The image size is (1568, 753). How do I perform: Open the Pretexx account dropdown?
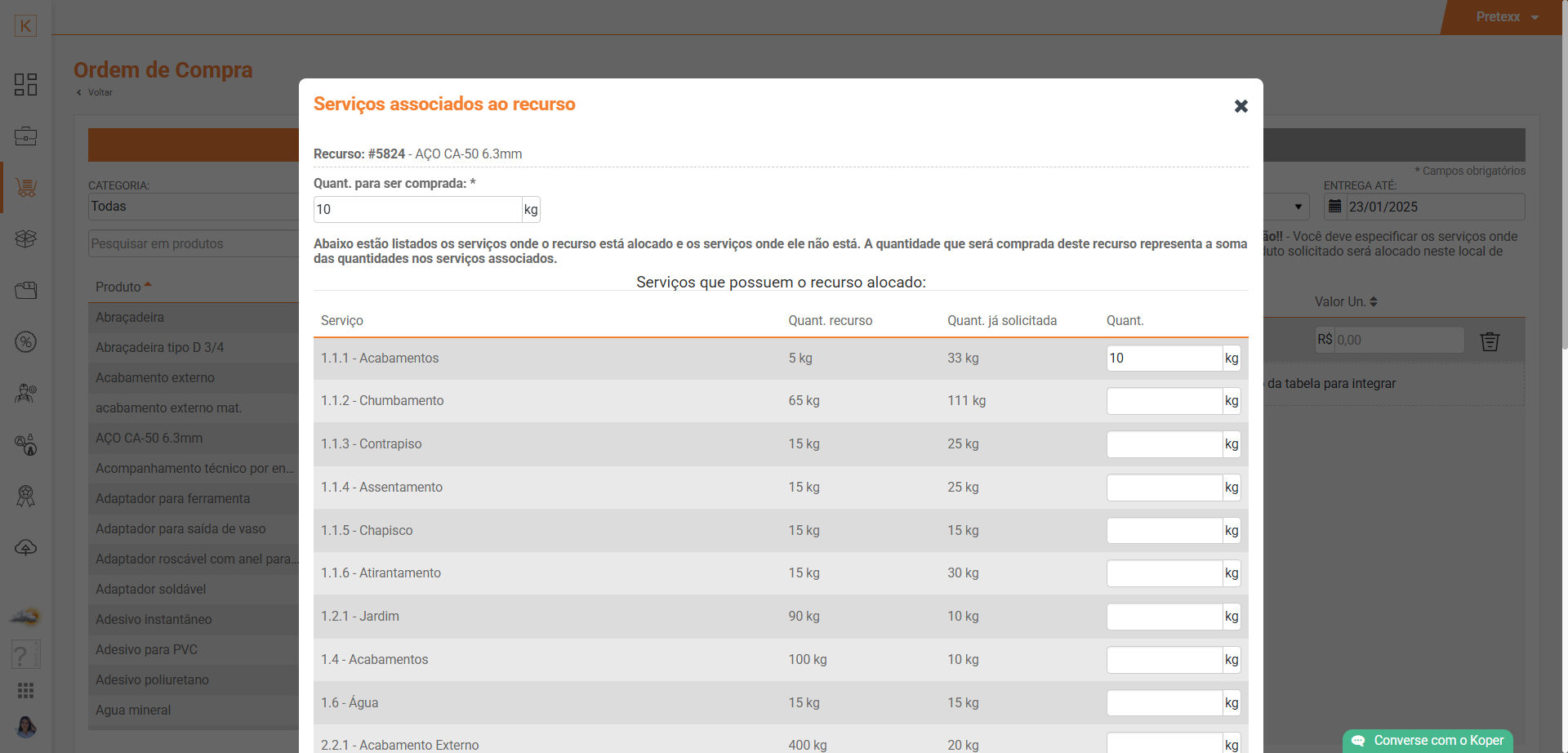[x=1507, y=17]
